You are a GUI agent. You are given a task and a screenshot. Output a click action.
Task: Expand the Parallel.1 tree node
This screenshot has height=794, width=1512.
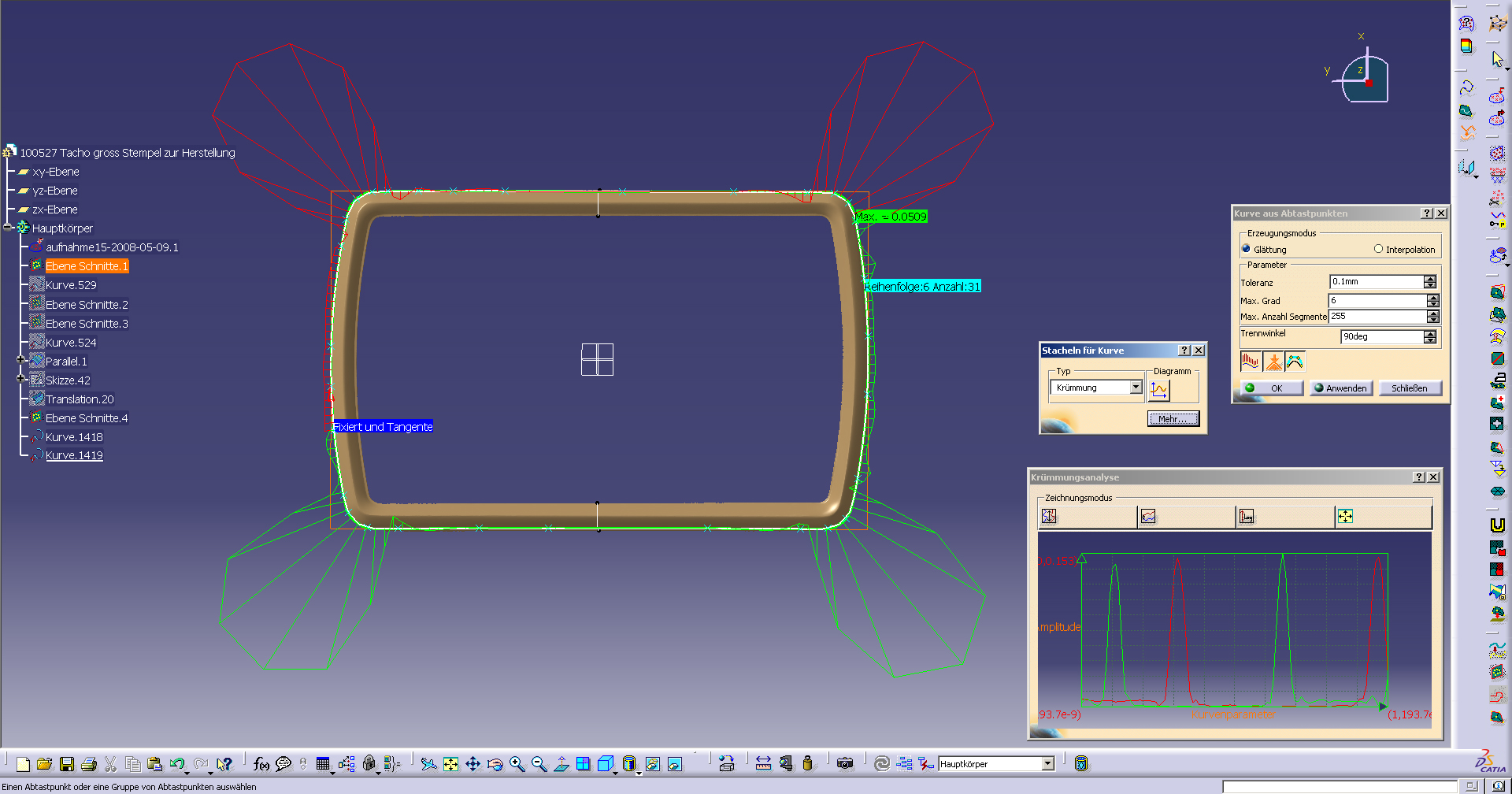[21, 360]
